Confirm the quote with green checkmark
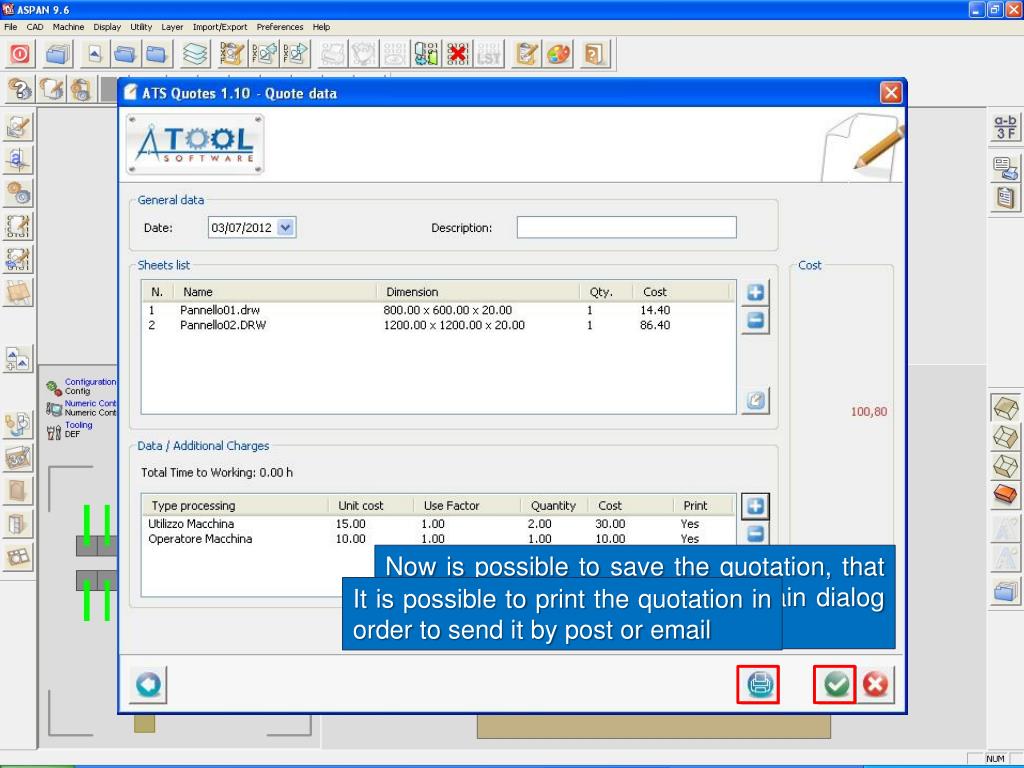Screen dimensions: 1024x768 coord(835,684)
